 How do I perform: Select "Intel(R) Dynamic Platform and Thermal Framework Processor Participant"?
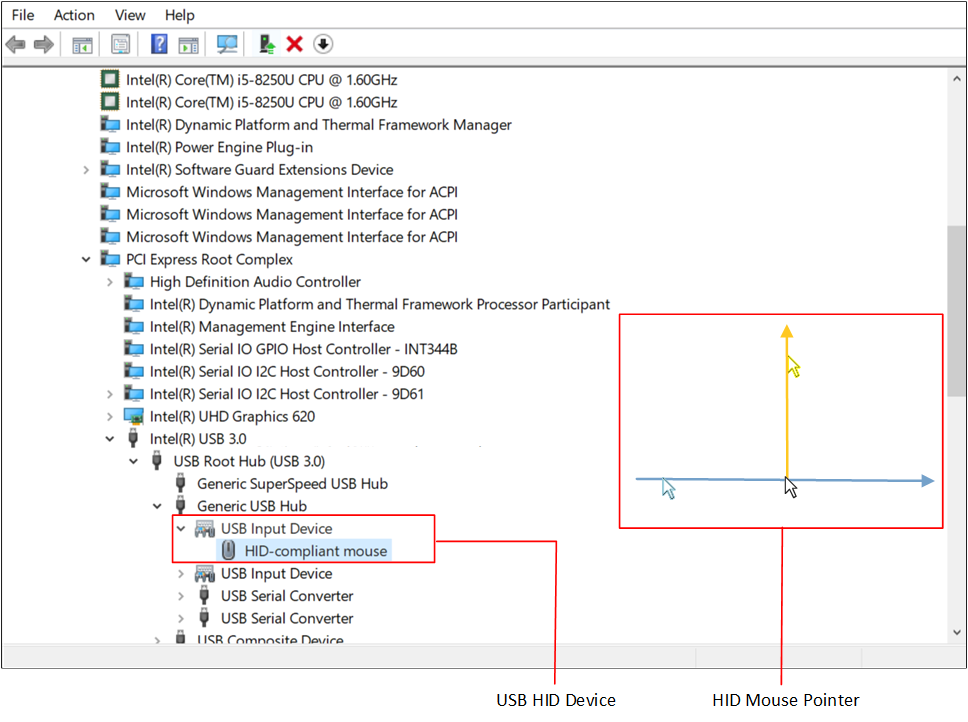(x=380, y=304)
